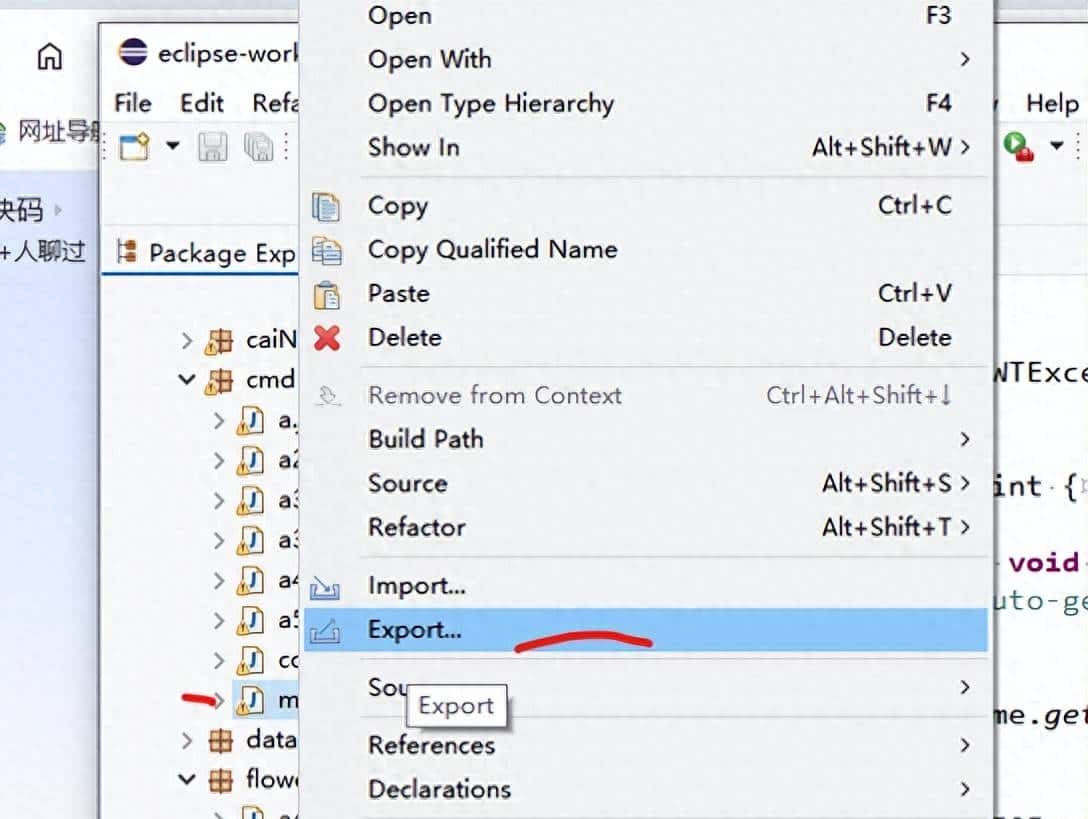This screenshot has width=1088, height=819.
Task: Expand the caiN package node
Action: tap(186, 341)
